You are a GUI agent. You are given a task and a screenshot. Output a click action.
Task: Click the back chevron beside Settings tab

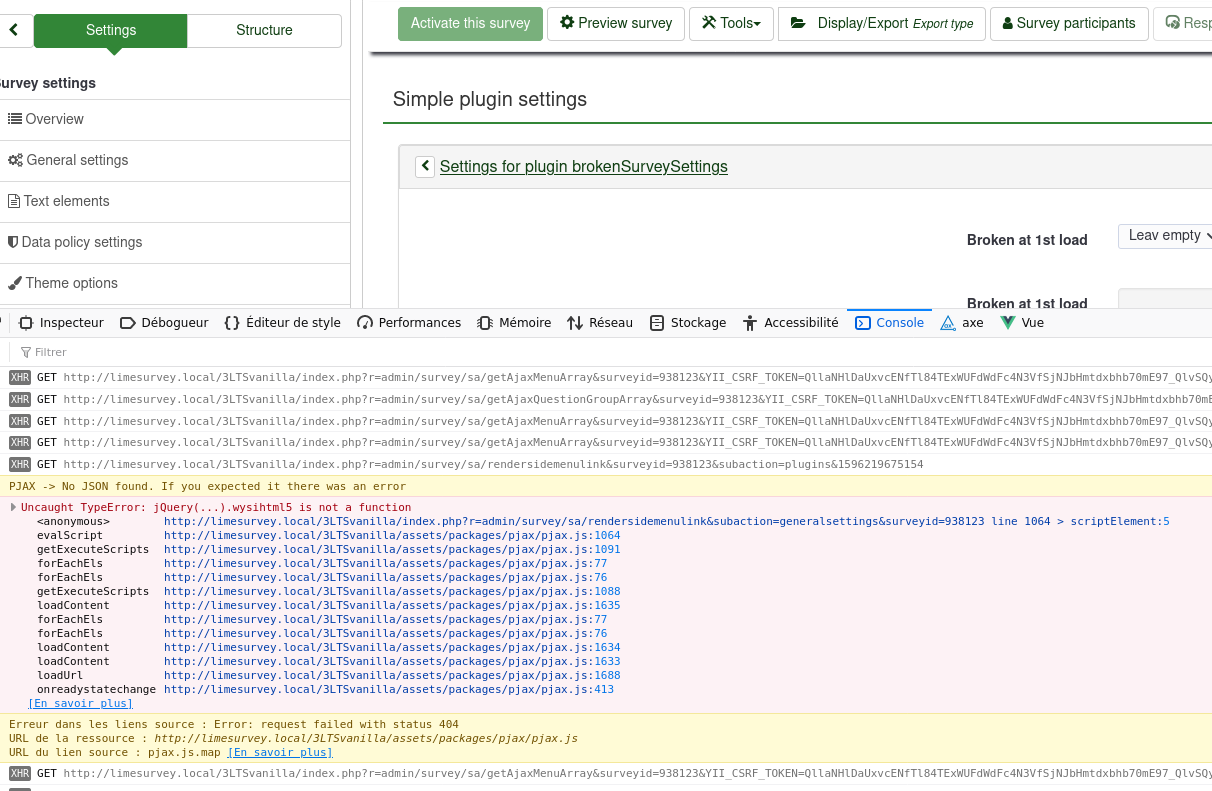[x=14, y=30]
